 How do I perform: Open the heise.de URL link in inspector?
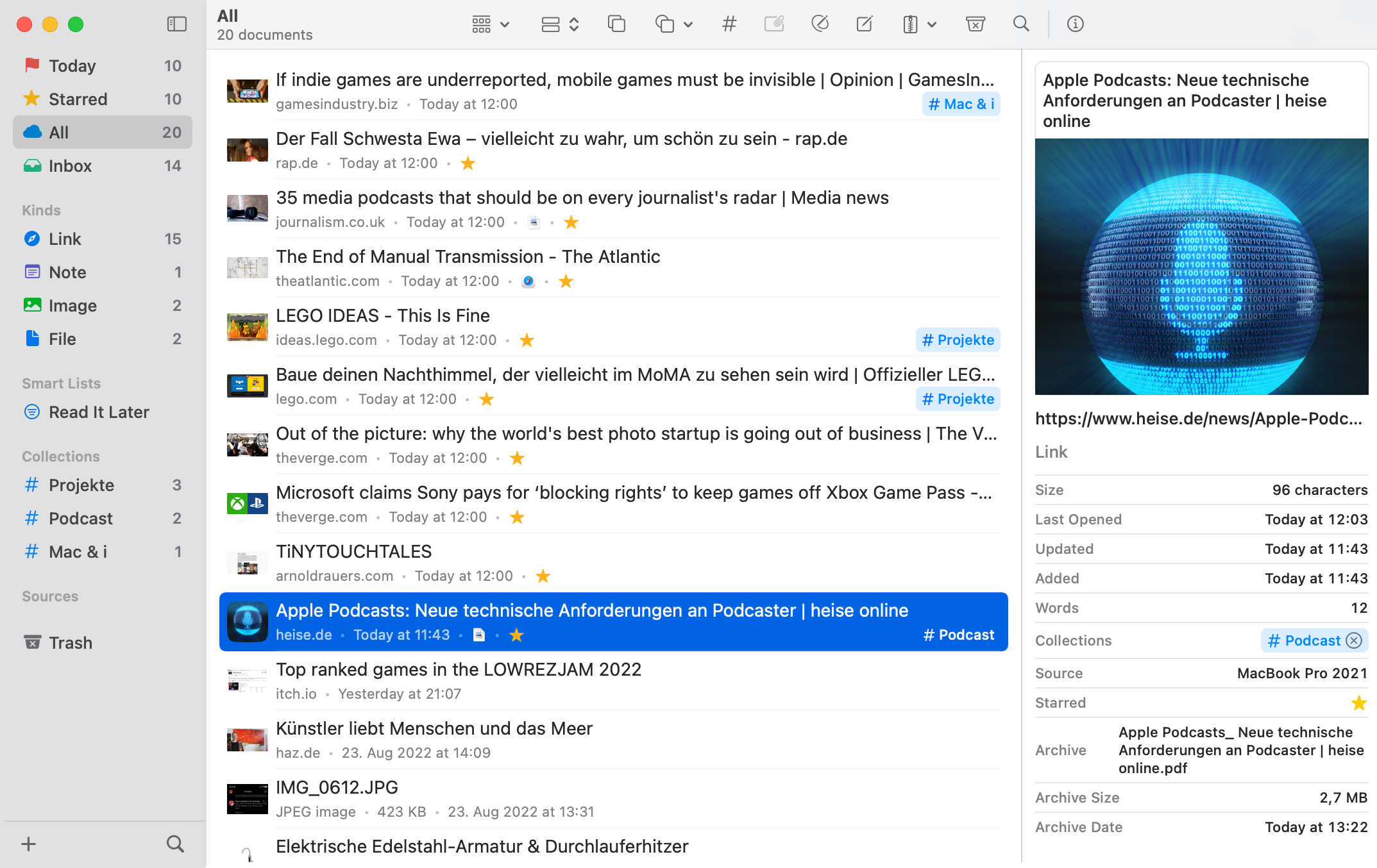click(1198, 419)
